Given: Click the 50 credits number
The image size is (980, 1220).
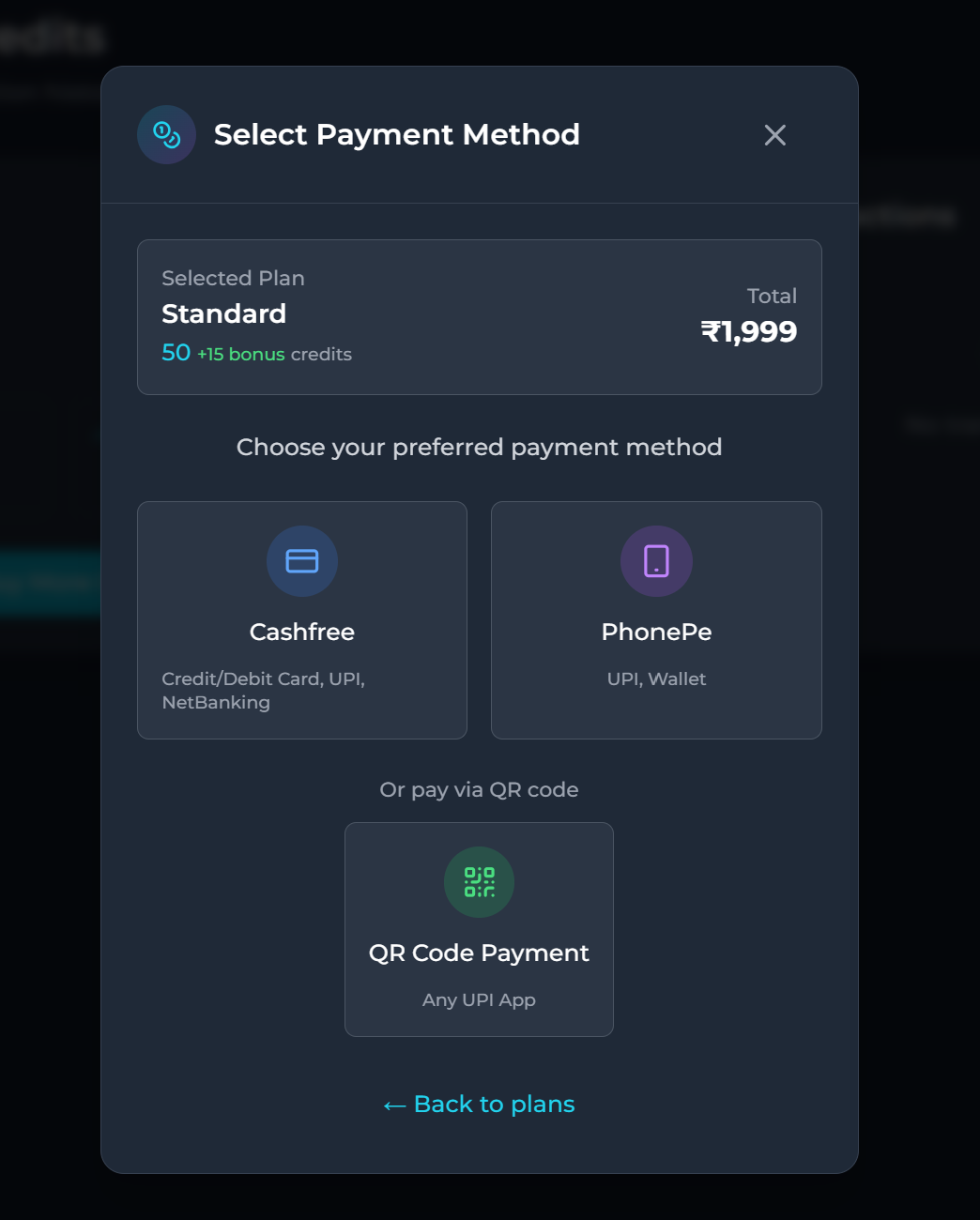Looking at the screenshot, I should point(176,352).
